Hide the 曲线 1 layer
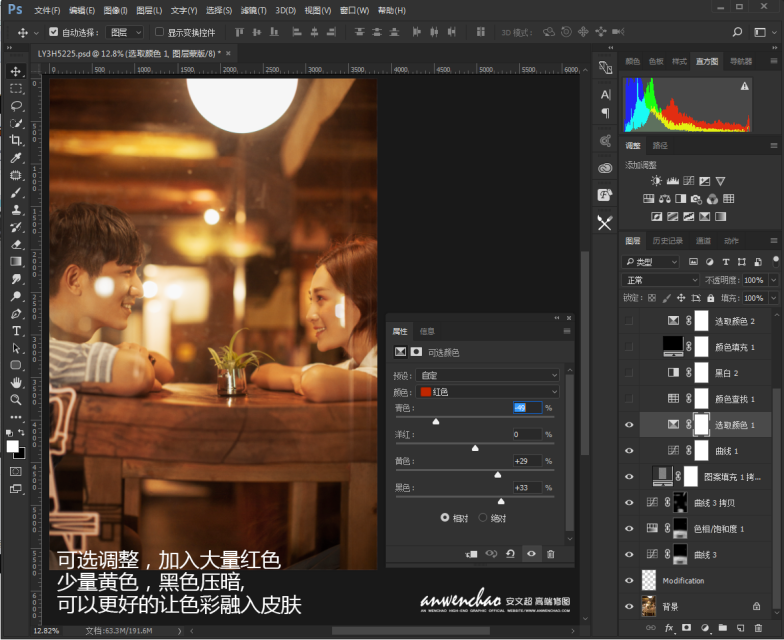Screen dimensions: 784x640 pyautogui.click(x=629, y=450)
